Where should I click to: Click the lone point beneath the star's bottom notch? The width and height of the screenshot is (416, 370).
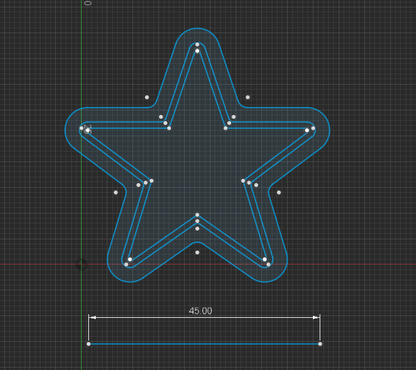tap(197, 252)
